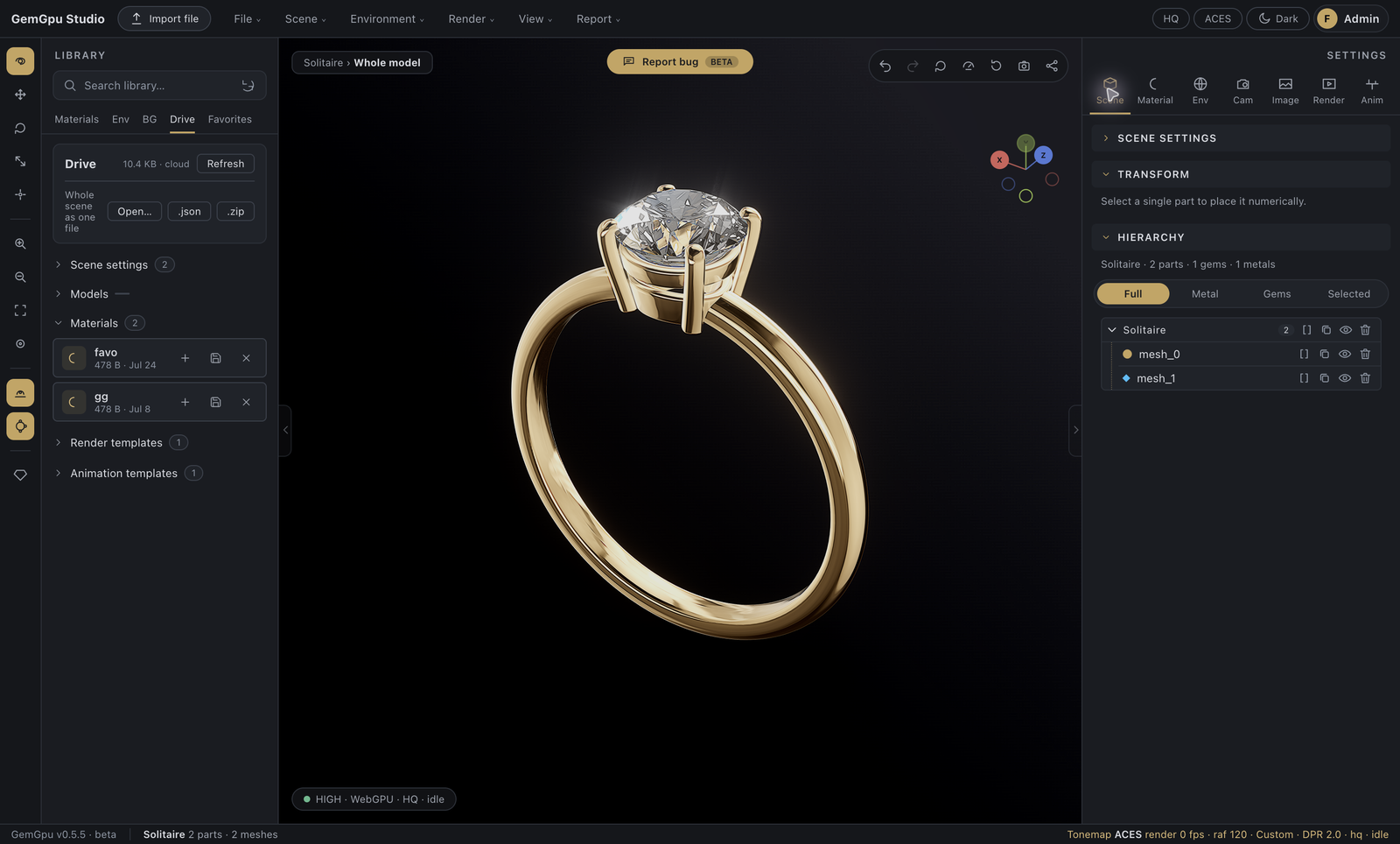1400x844 pixels.
Task: Open the Render menu
Action: tap(471, 18)
